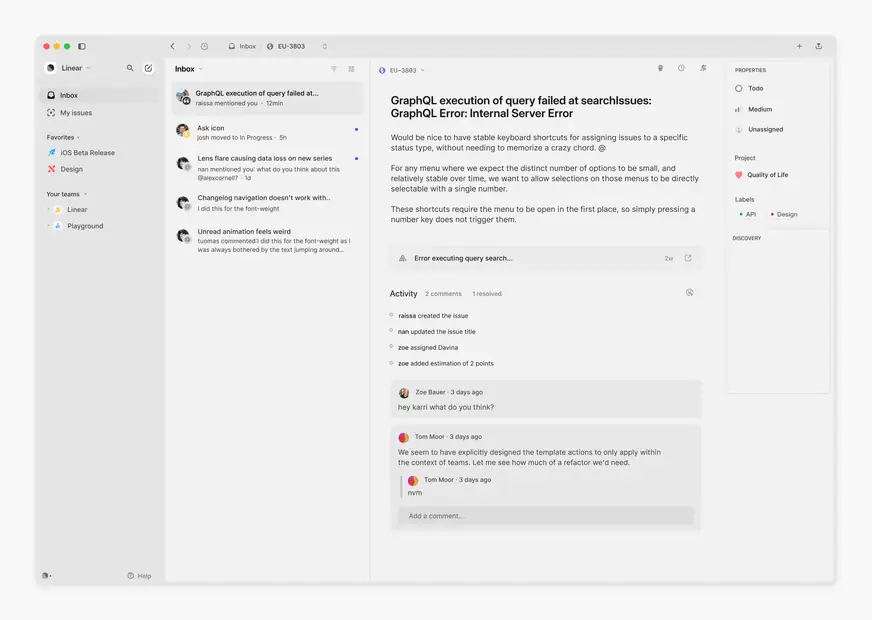Image resolution: width=872 pixels, height=620 pixels.
Task: Click unread dot on Ask icon notification
Action: click(x=356, y=129)
